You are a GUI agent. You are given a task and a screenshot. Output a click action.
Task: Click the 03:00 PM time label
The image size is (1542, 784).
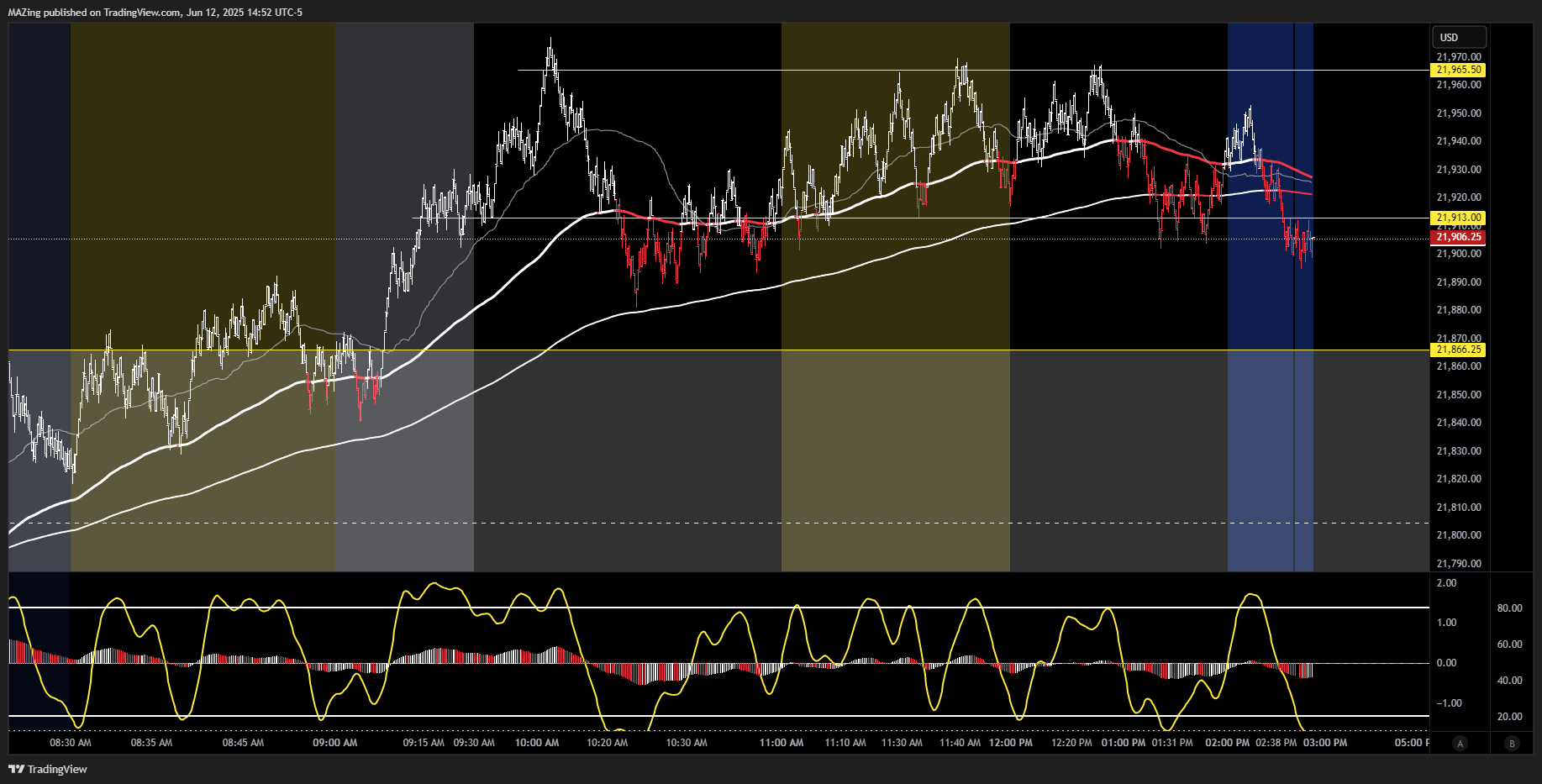tap(1325, 743)
